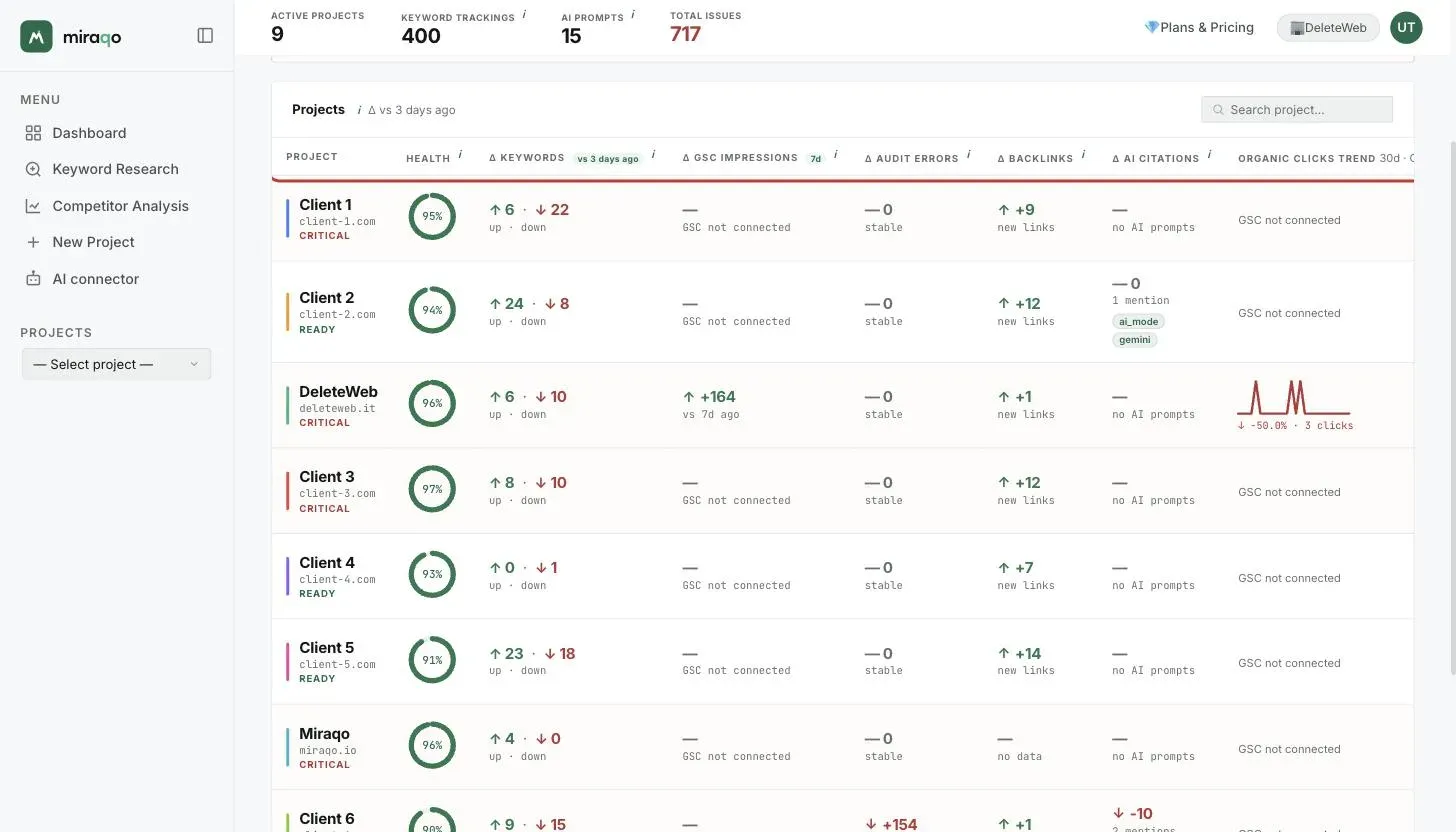Click the Keywords column info icon
This screenshot has height=832, width=1456.
point(653,155)
